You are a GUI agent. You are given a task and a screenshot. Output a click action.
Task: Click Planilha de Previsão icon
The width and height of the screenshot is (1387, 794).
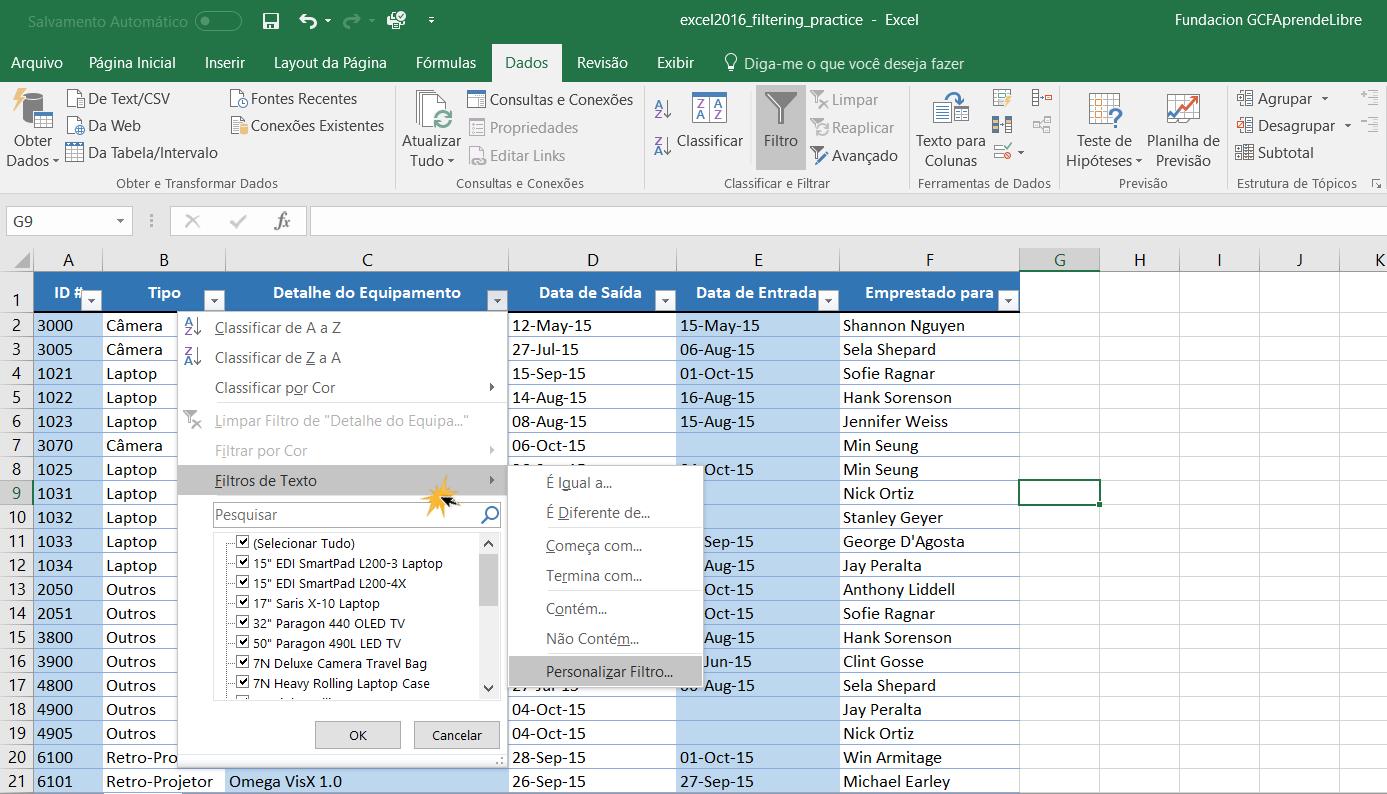click(x=1183, y=111)
